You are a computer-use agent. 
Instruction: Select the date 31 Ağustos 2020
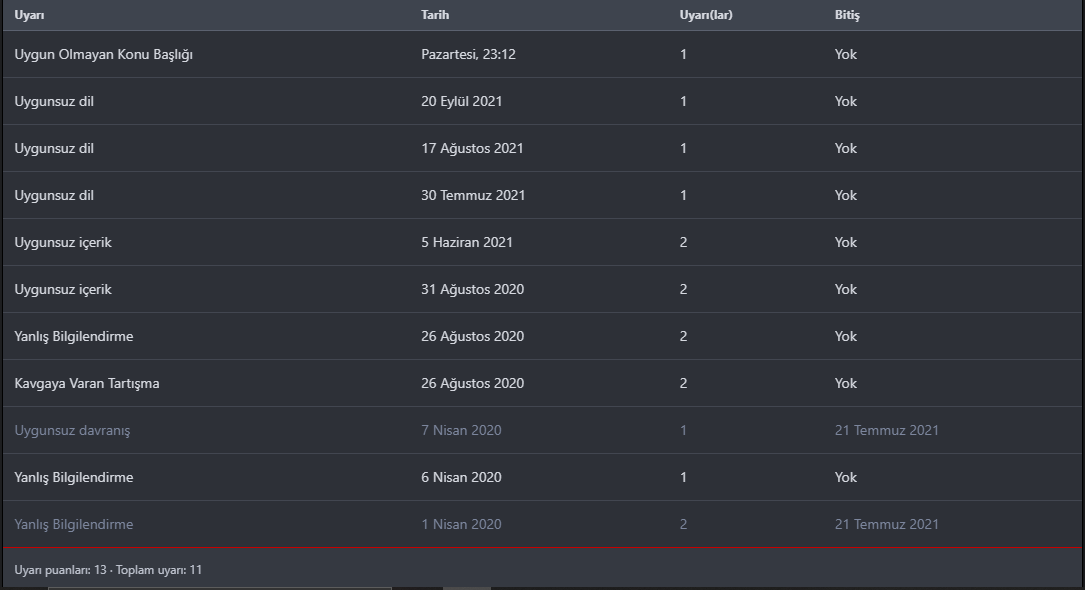(472, 290)
